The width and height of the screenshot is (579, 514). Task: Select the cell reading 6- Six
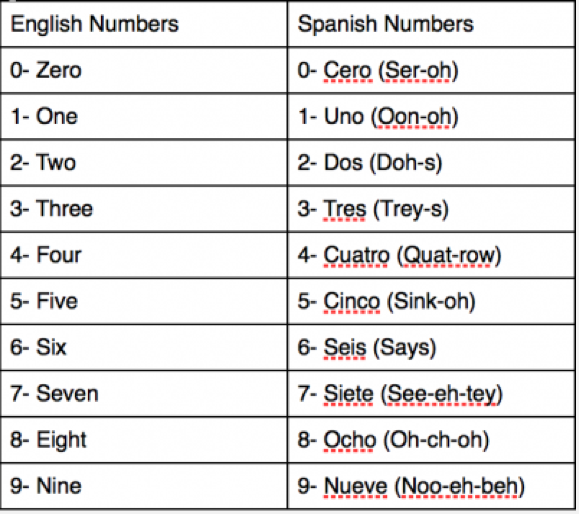pyautogui.click(x=144, y=347)
